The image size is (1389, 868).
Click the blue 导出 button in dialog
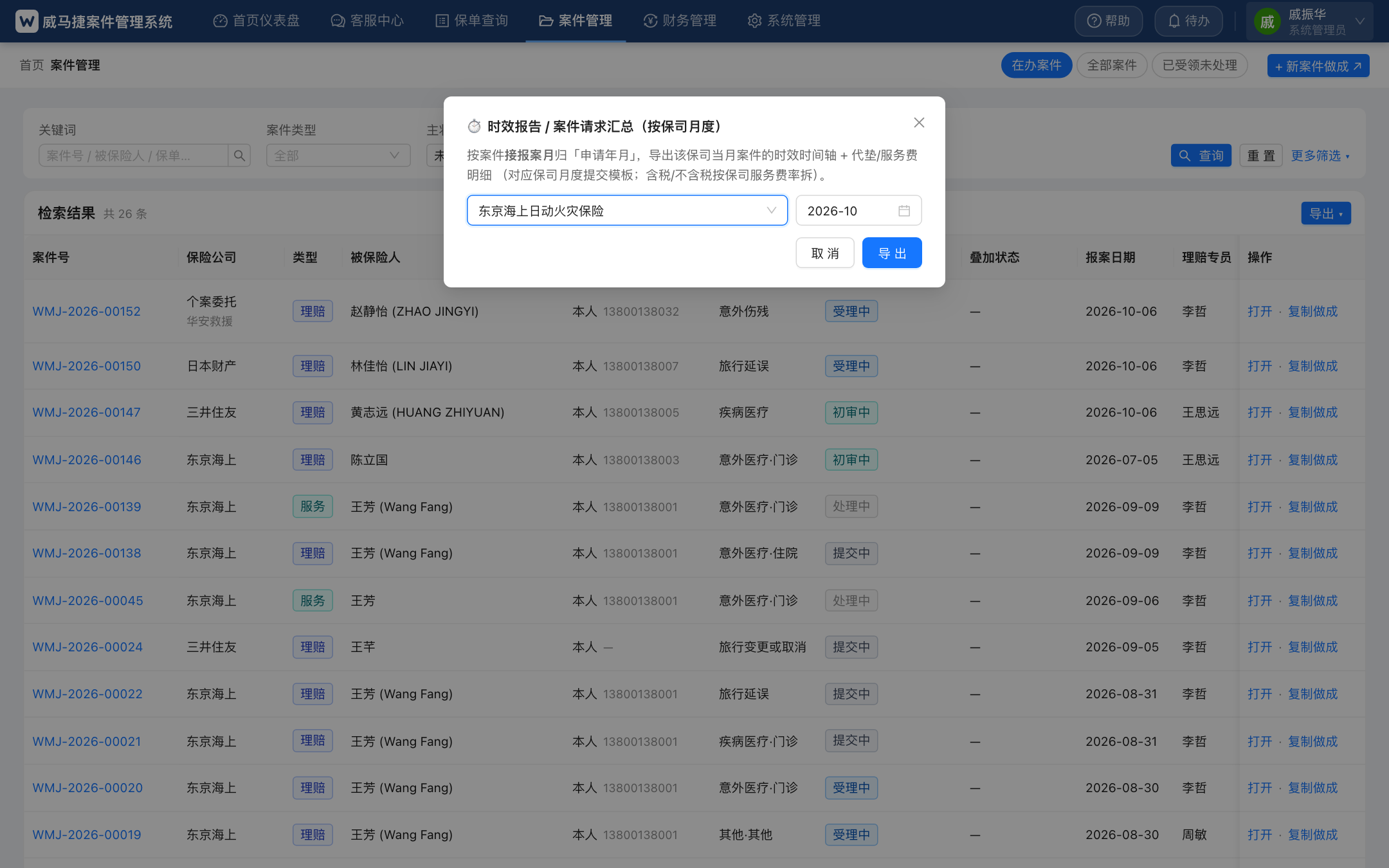click(892, 253)
